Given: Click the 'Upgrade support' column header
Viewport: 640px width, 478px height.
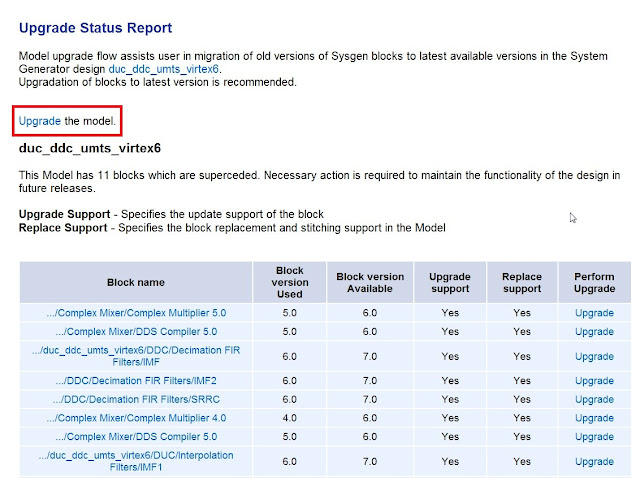Looking at the screenshot, I should pyautogui.click(x=450, y=282).
